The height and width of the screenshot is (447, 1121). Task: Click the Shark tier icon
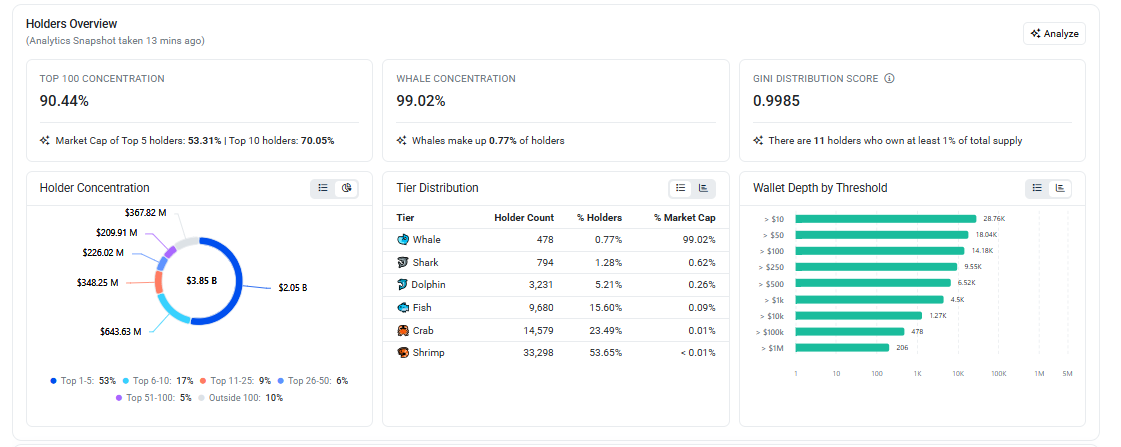tap(403, 262)
